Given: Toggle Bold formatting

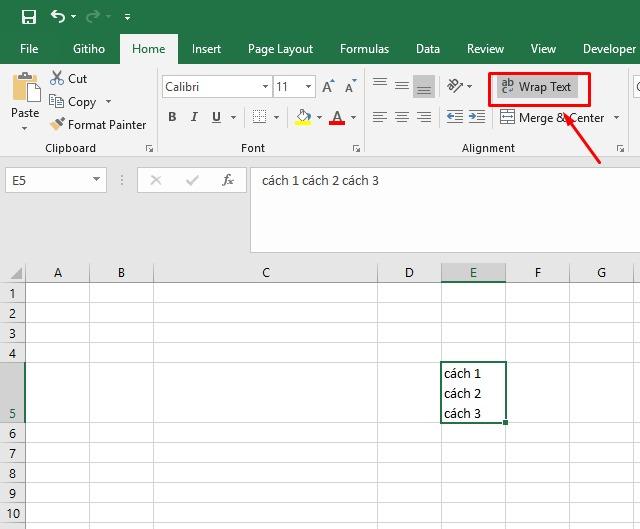Looking at the screenshot, I should coord(172,117).
